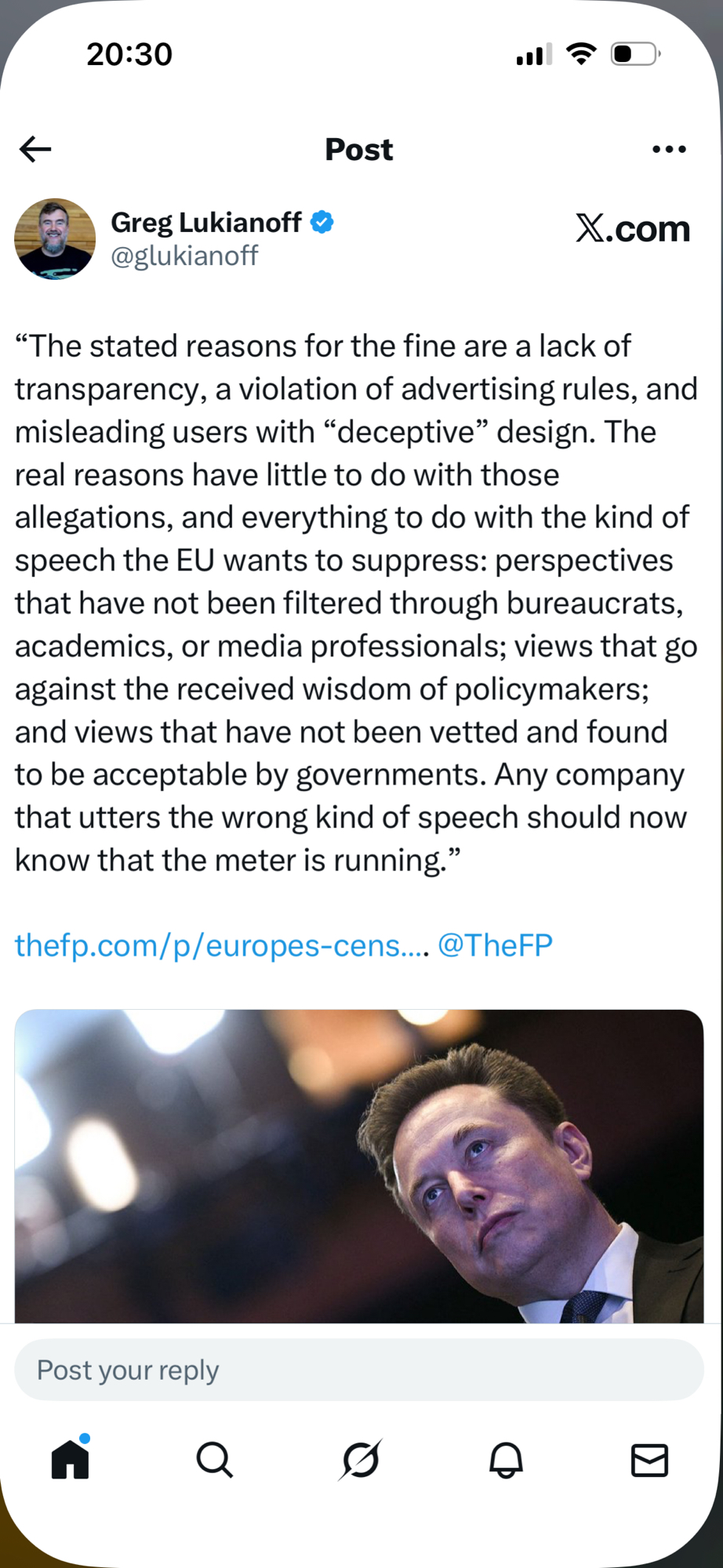
Task: Open the attached photo of the man
Action: click(359, 1166)
